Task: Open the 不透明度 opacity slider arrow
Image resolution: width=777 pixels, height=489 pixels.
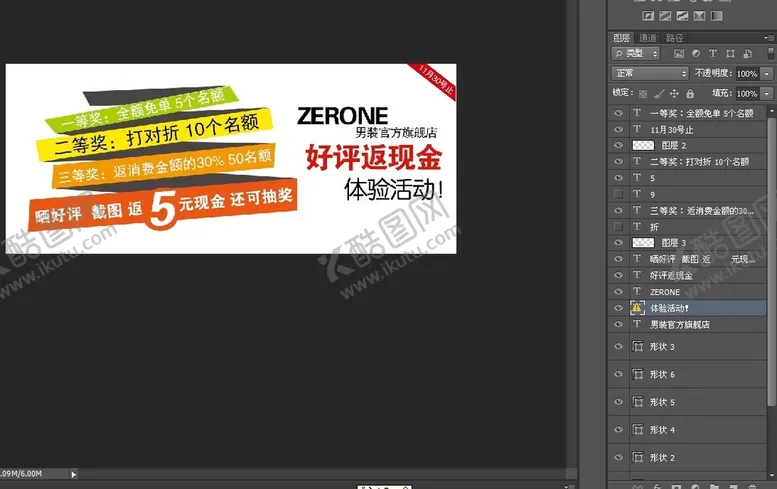Action: coord(767,73)
